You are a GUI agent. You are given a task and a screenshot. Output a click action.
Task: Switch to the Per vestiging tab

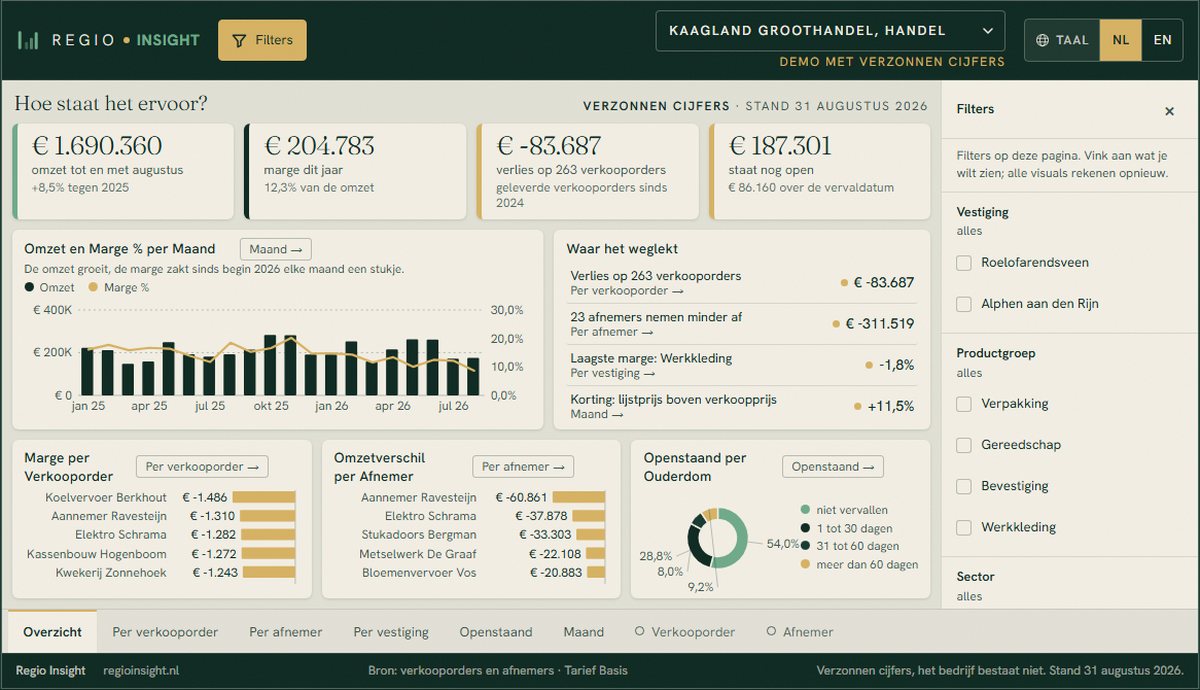point(391,632)
